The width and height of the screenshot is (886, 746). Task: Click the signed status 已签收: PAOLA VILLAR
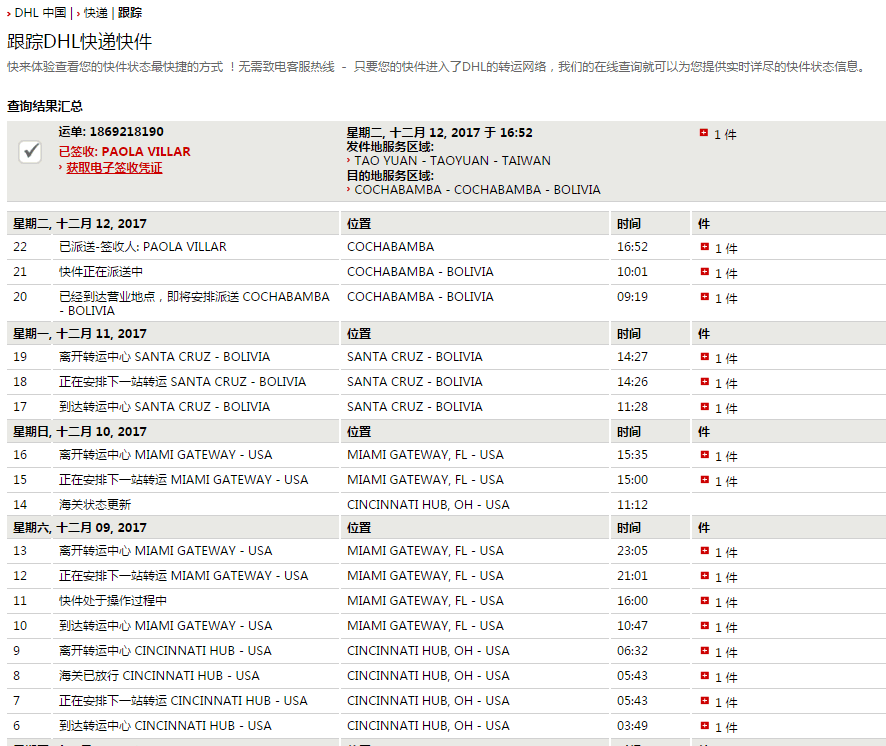coord(124,151)
